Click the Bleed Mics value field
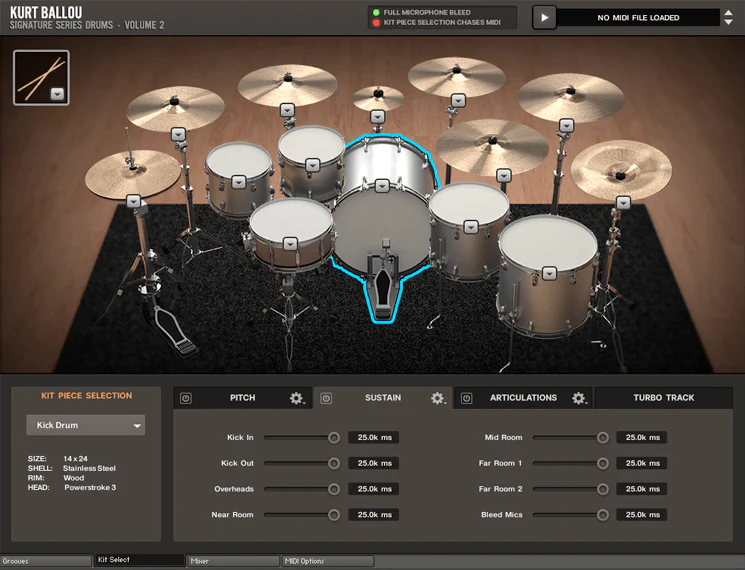Screen dimensions: 745x570 tap(641, 515)
